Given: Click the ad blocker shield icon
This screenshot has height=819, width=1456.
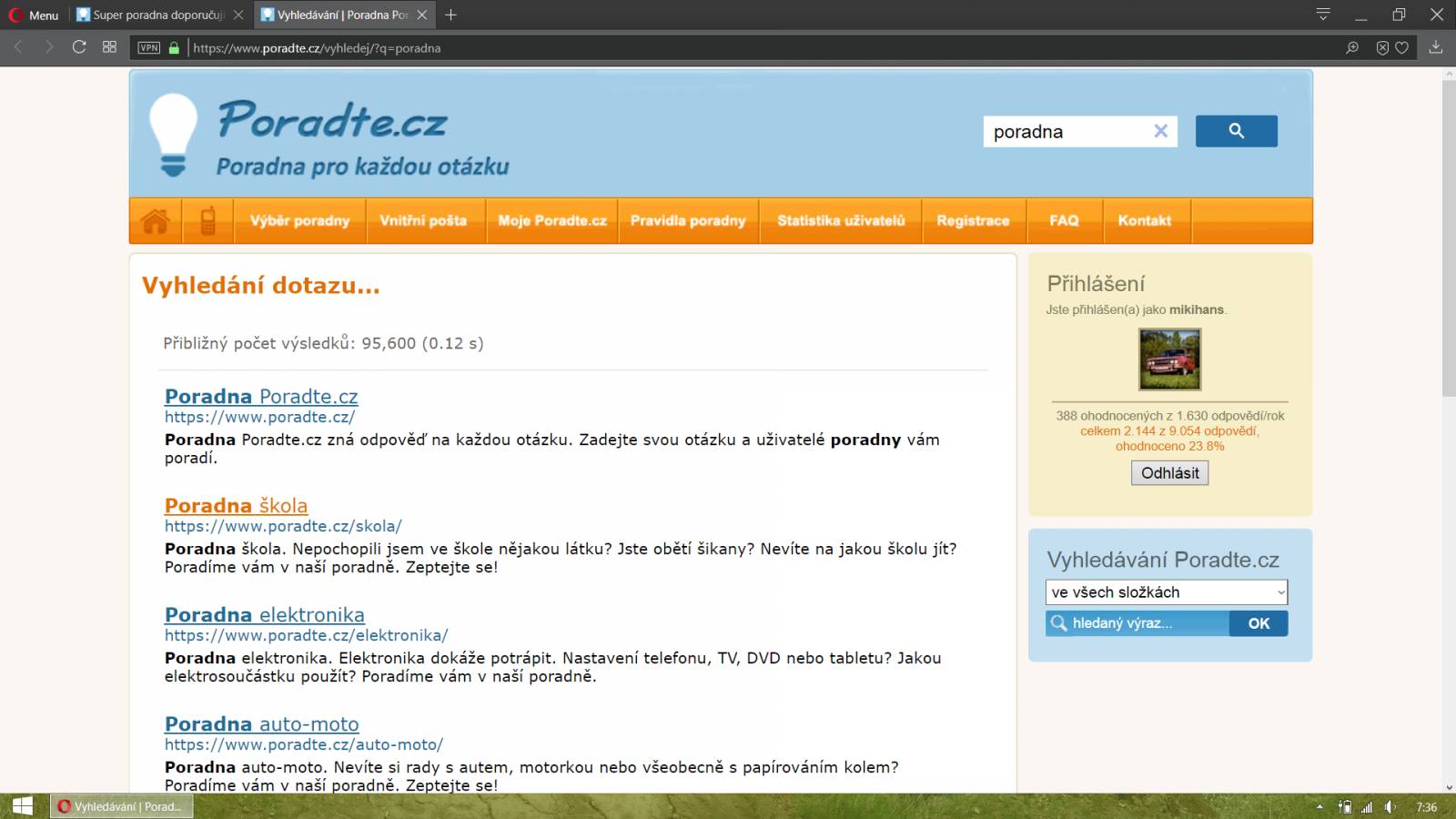Looking at the screenshot, I should click(x=1382, y=47).
